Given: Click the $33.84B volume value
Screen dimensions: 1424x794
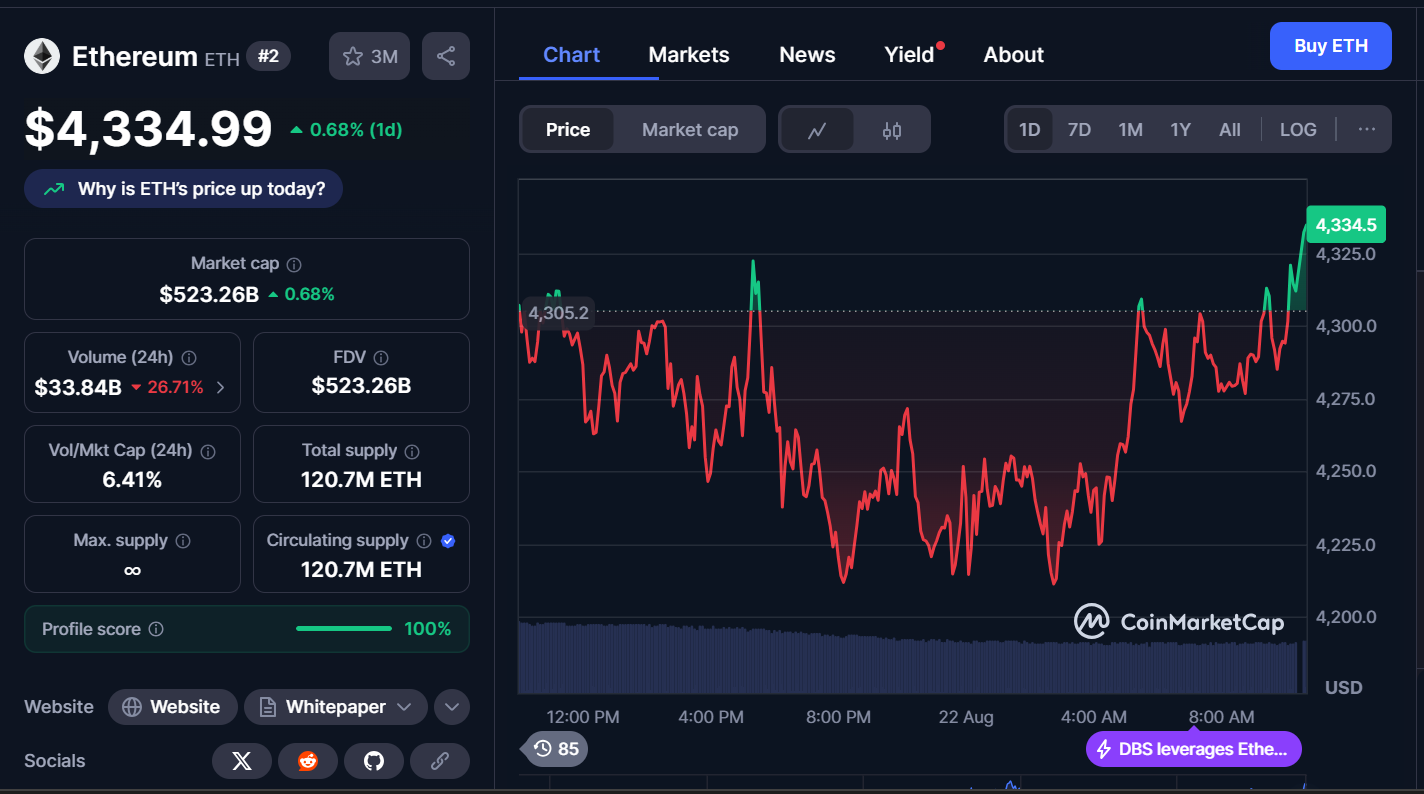Looking at the screenshot, I should [x=78, y=387].
